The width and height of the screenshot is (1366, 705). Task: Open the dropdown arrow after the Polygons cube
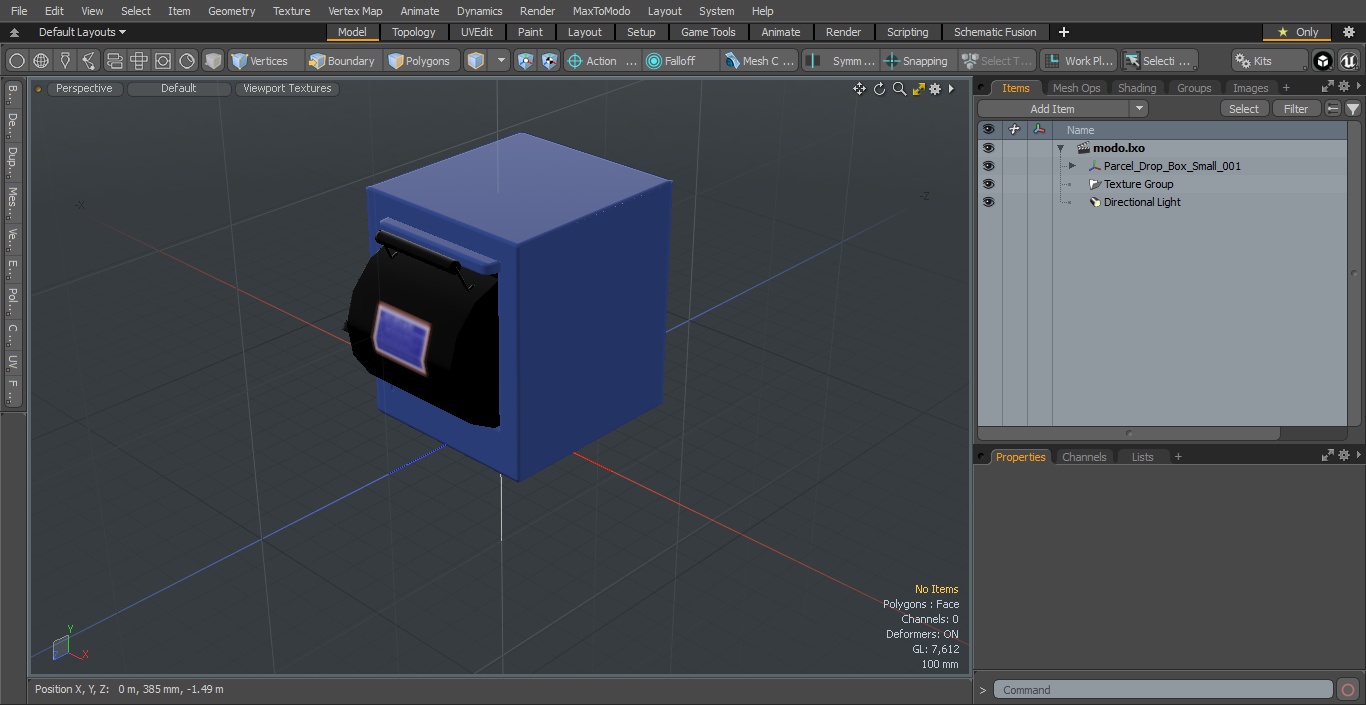click(x=501, y=61)
